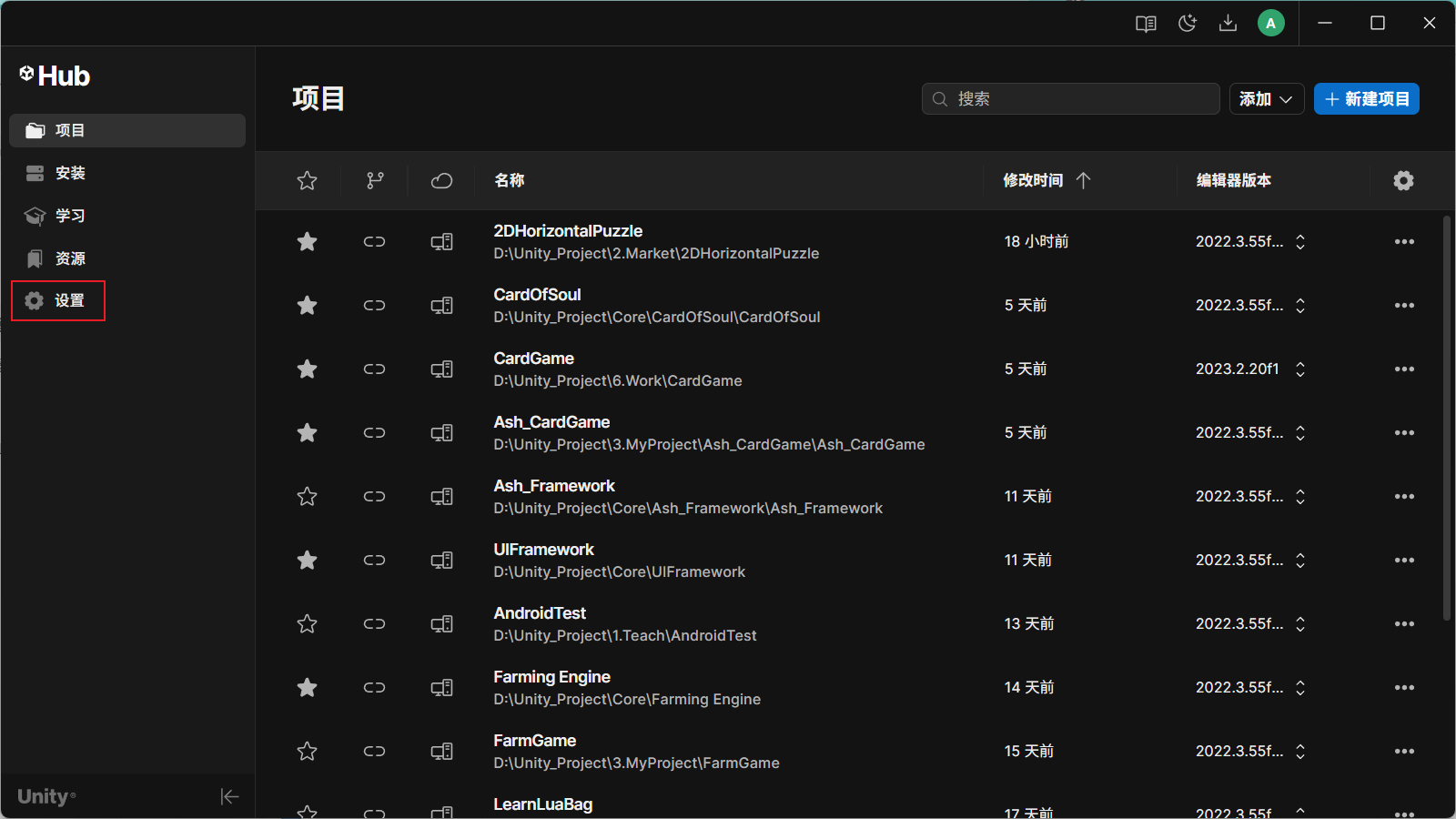Click the local project icon for CardOfSoul
Screen dimensions: 1456x819
pos(442,306)
